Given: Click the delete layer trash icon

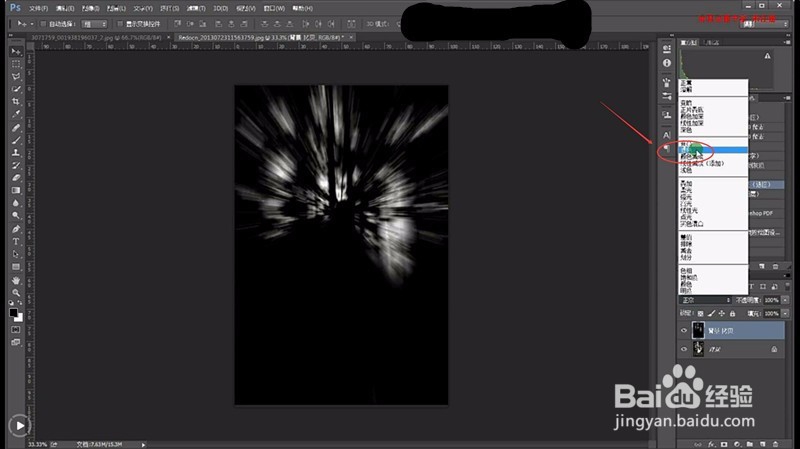Looking at the screenshot, I should pos(776,444).
